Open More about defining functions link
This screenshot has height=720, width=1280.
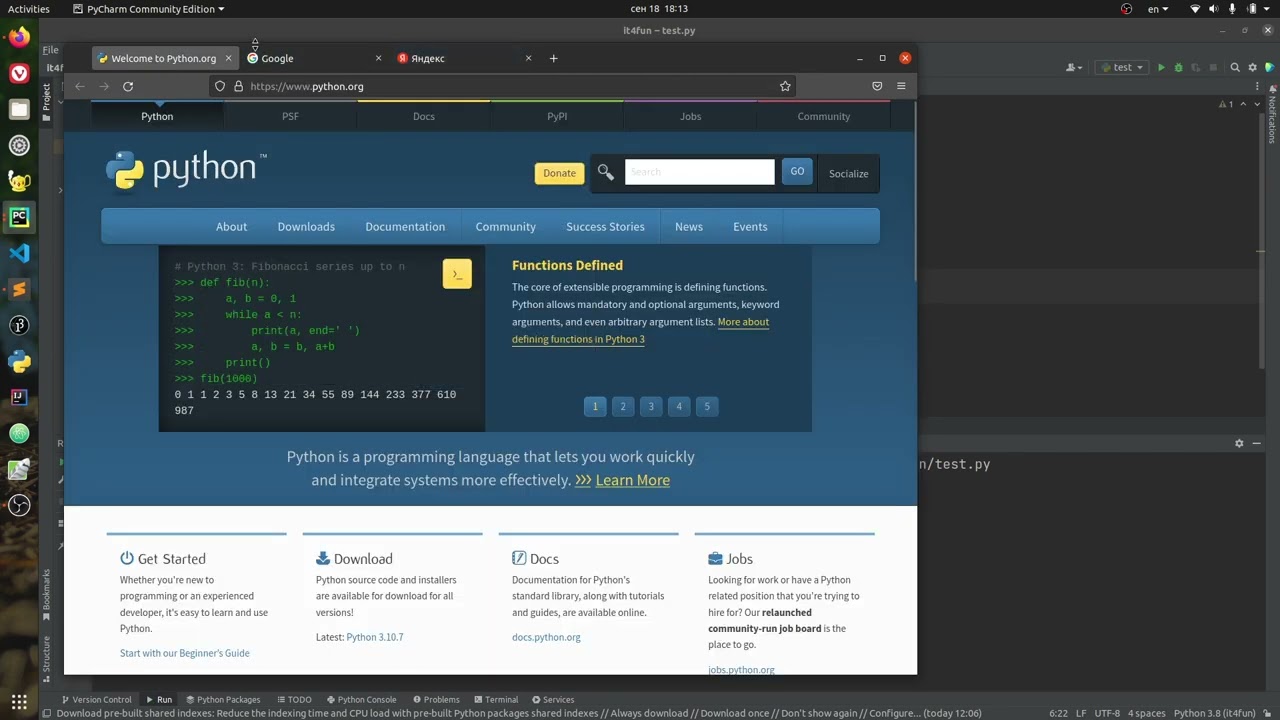pyautogui.click(x=640, y=330)
